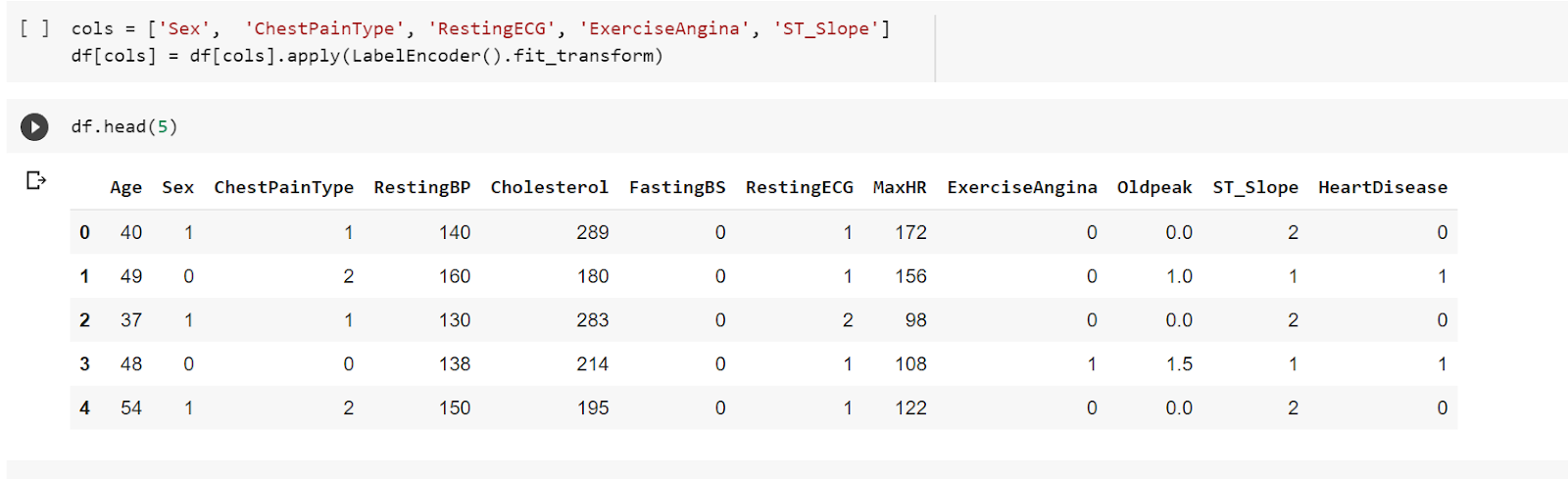Select row index 0 in dataframe

click(84, 232)
